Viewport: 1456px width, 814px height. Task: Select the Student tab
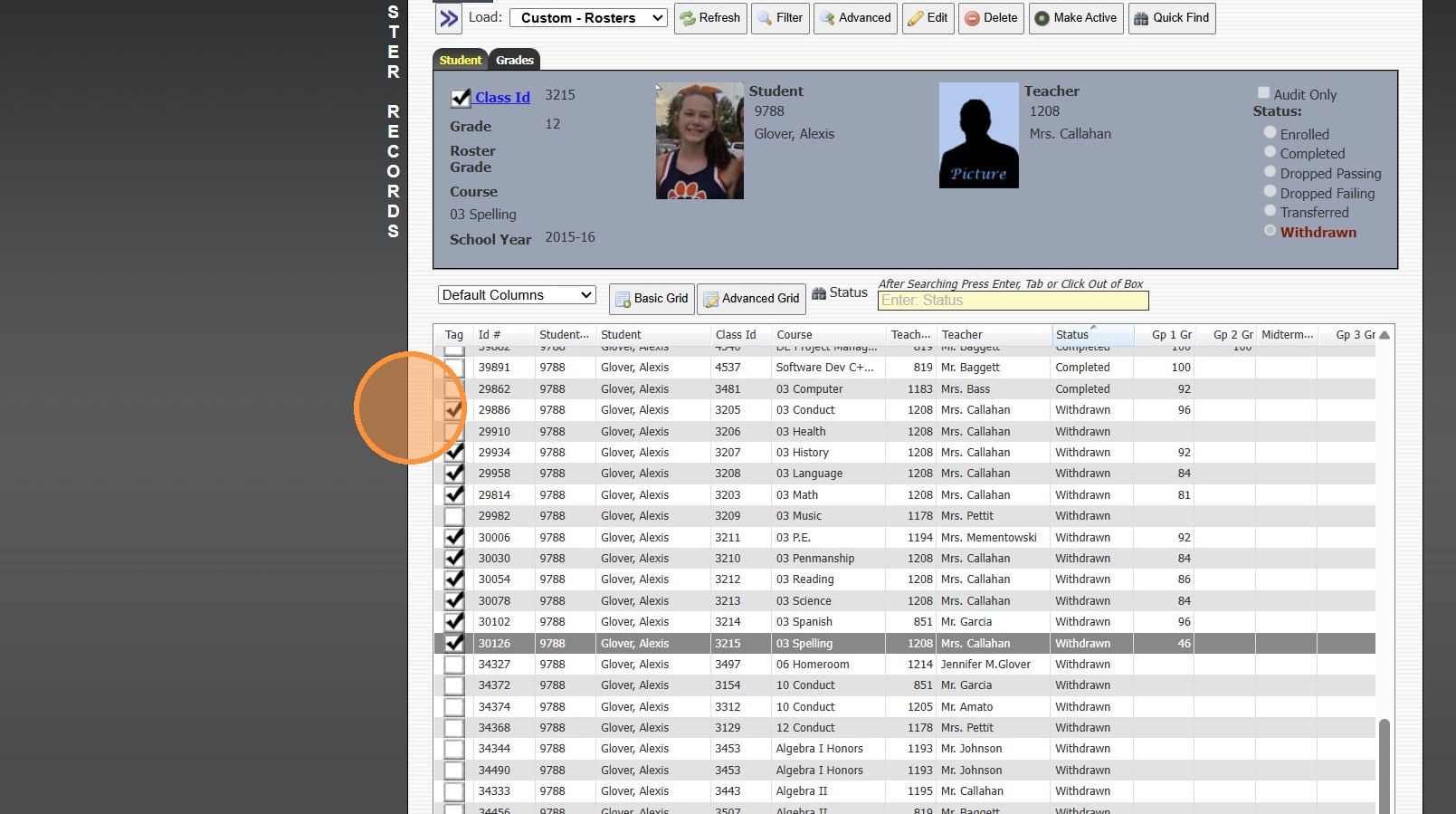point(461,61)
